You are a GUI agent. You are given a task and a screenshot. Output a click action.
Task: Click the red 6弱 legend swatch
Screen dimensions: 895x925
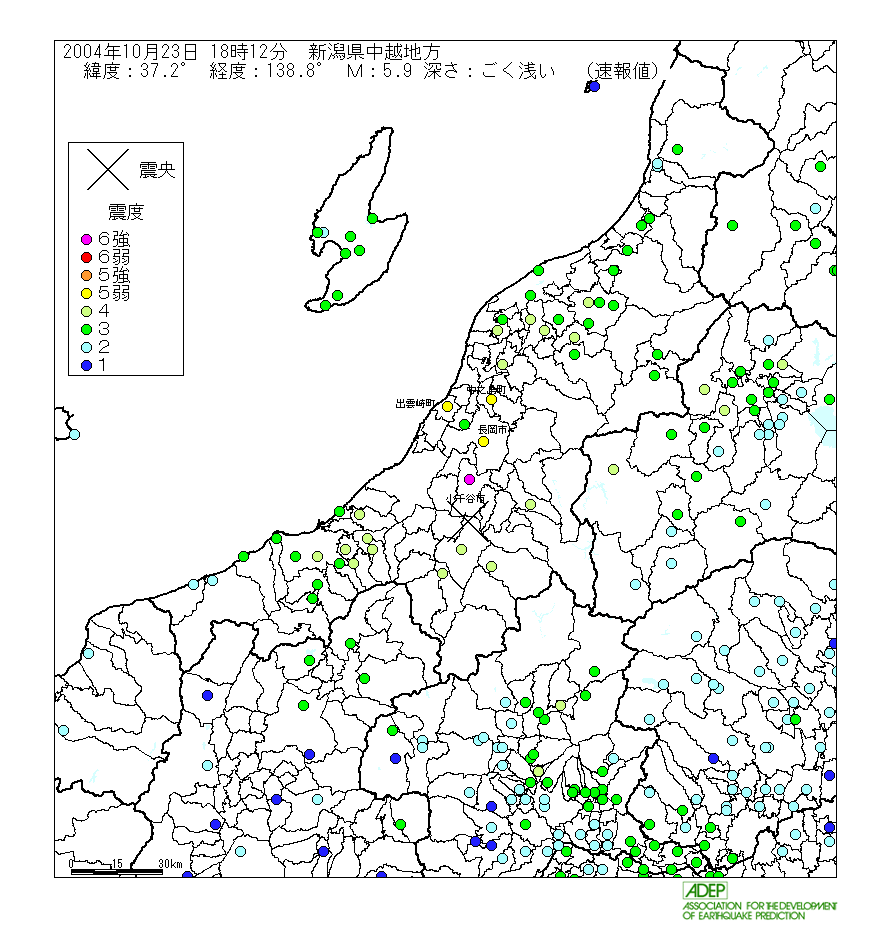[87, 257]
